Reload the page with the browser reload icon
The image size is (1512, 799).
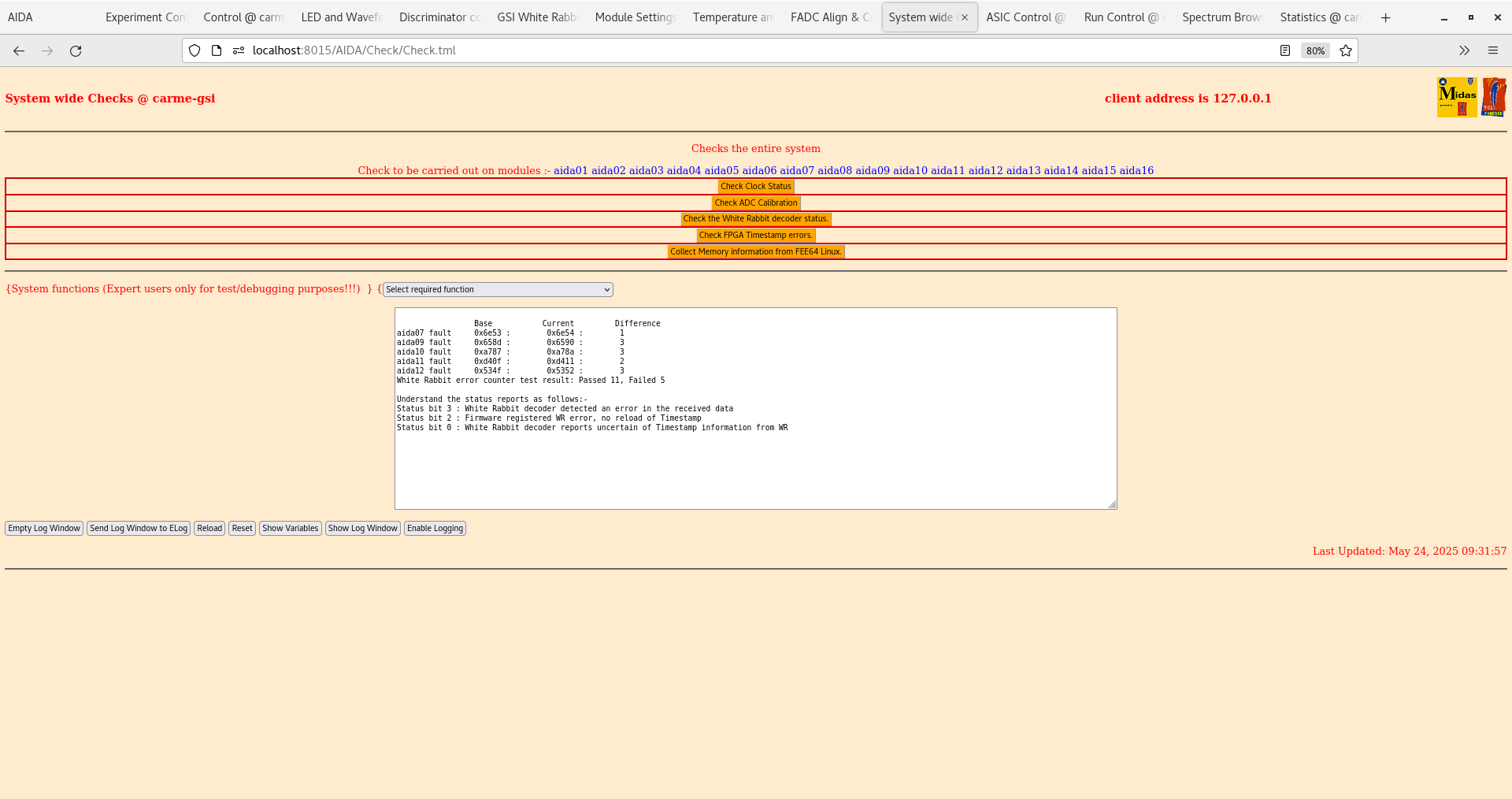[x=76, y=50]
